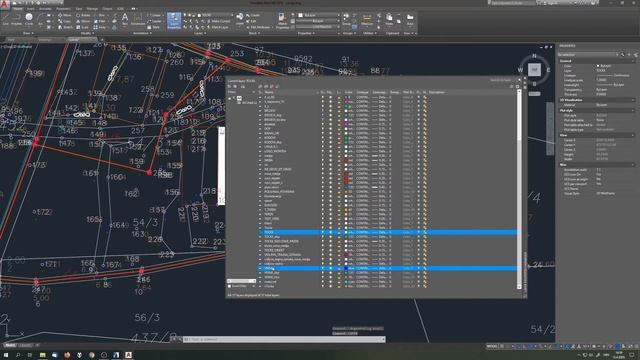640x360 pixels.
Task: Open color swatch of KOSOVI layer
Action: pyautogui.click(x=346, y=138)
